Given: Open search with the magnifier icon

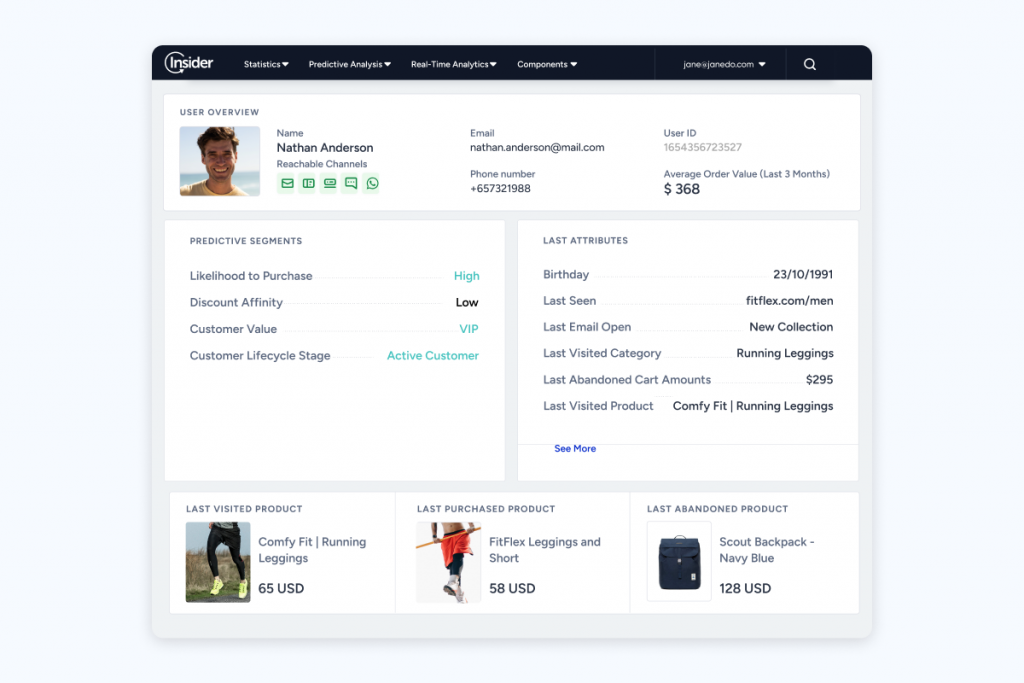Looking at the screenshot, I should (810, 64).
